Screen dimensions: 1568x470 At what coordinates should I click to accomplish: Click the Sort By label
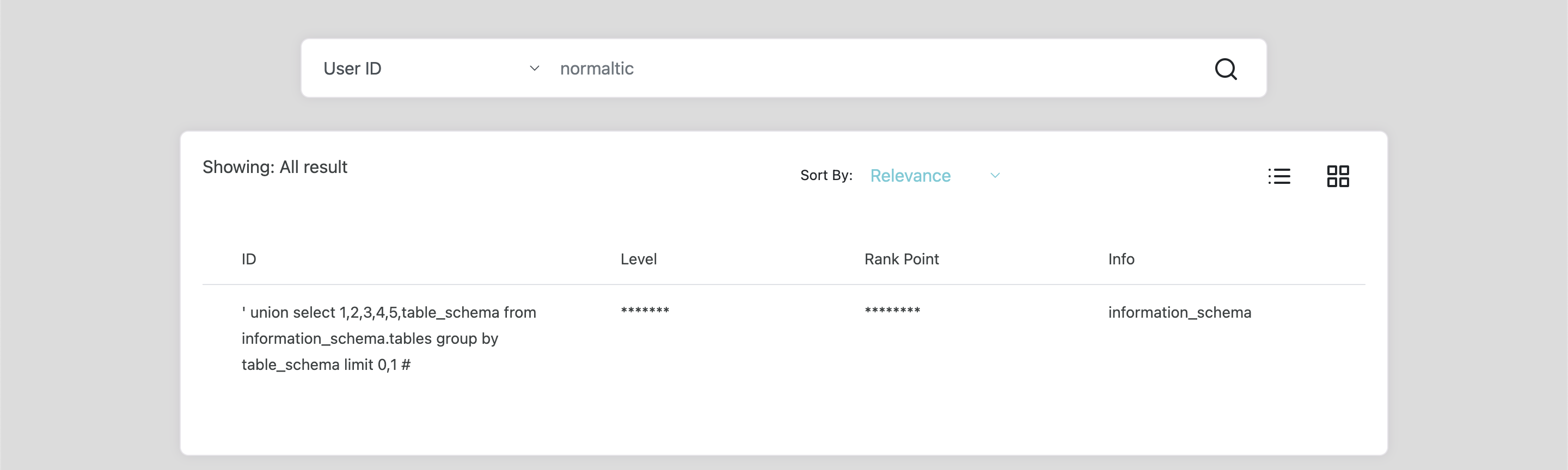tap(826, 175)
